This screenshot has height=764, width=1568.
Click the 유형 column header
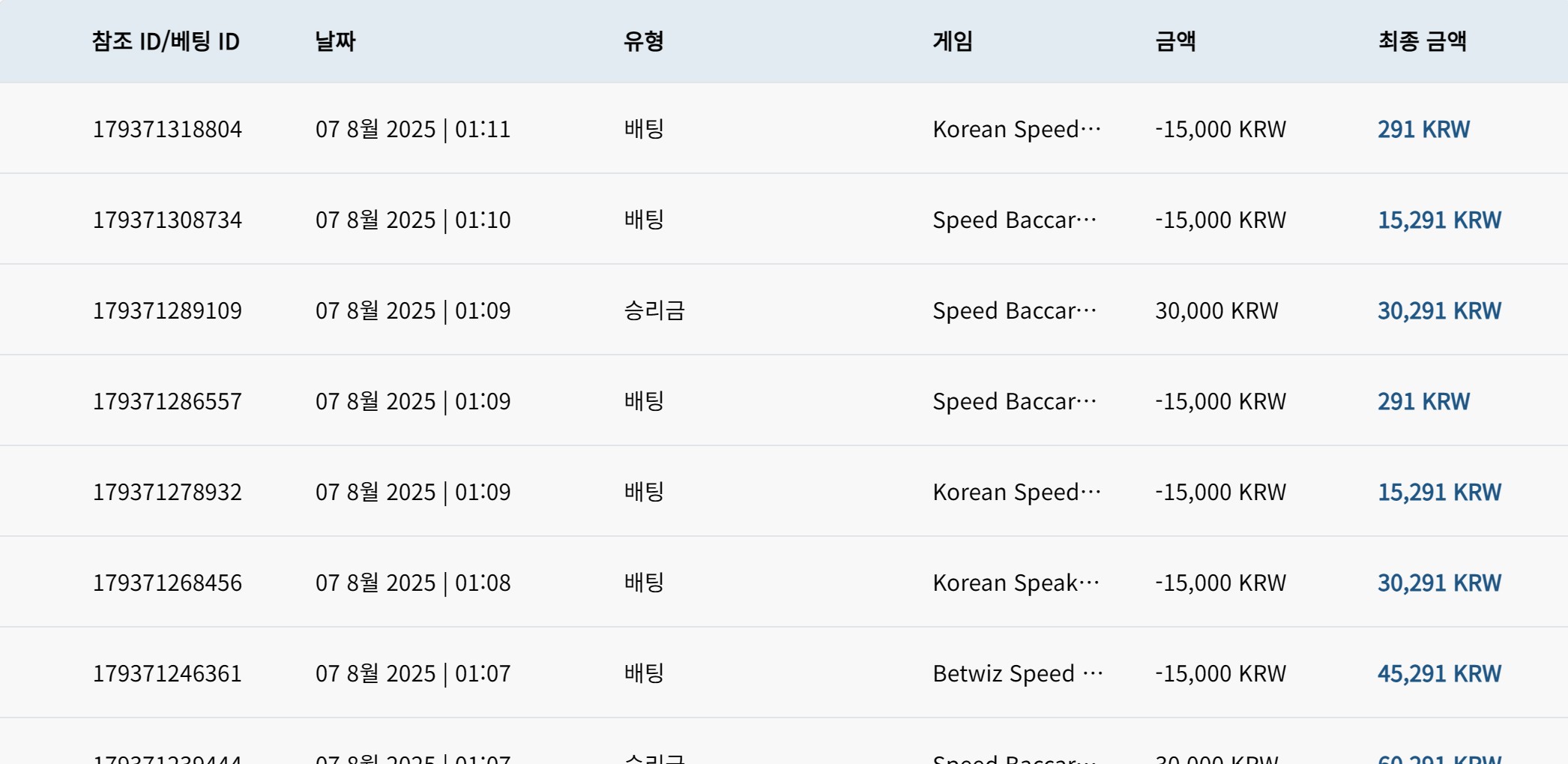click(x=644, y=41)
